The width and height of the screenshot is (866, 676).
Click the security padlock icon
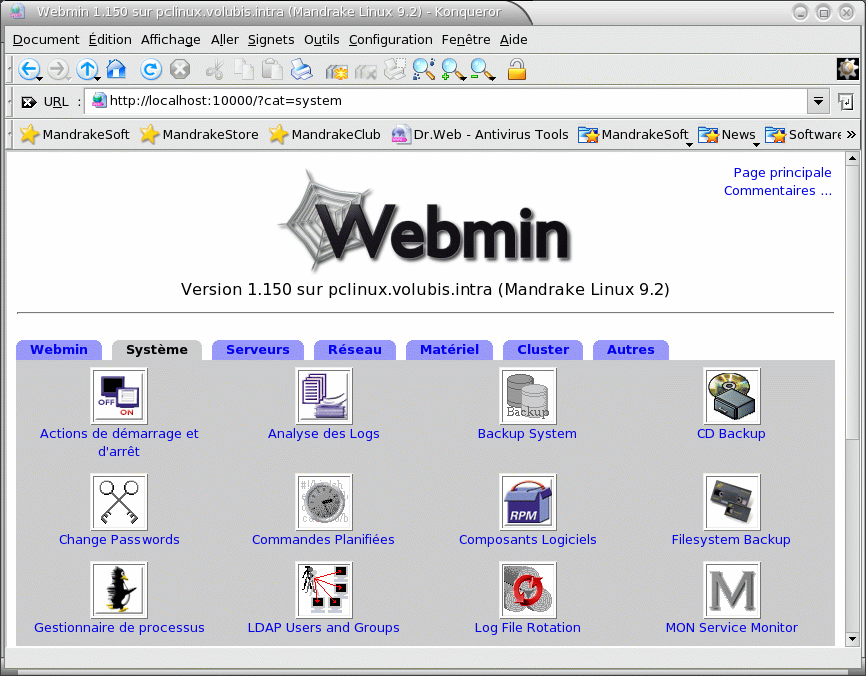coord(517,70)
